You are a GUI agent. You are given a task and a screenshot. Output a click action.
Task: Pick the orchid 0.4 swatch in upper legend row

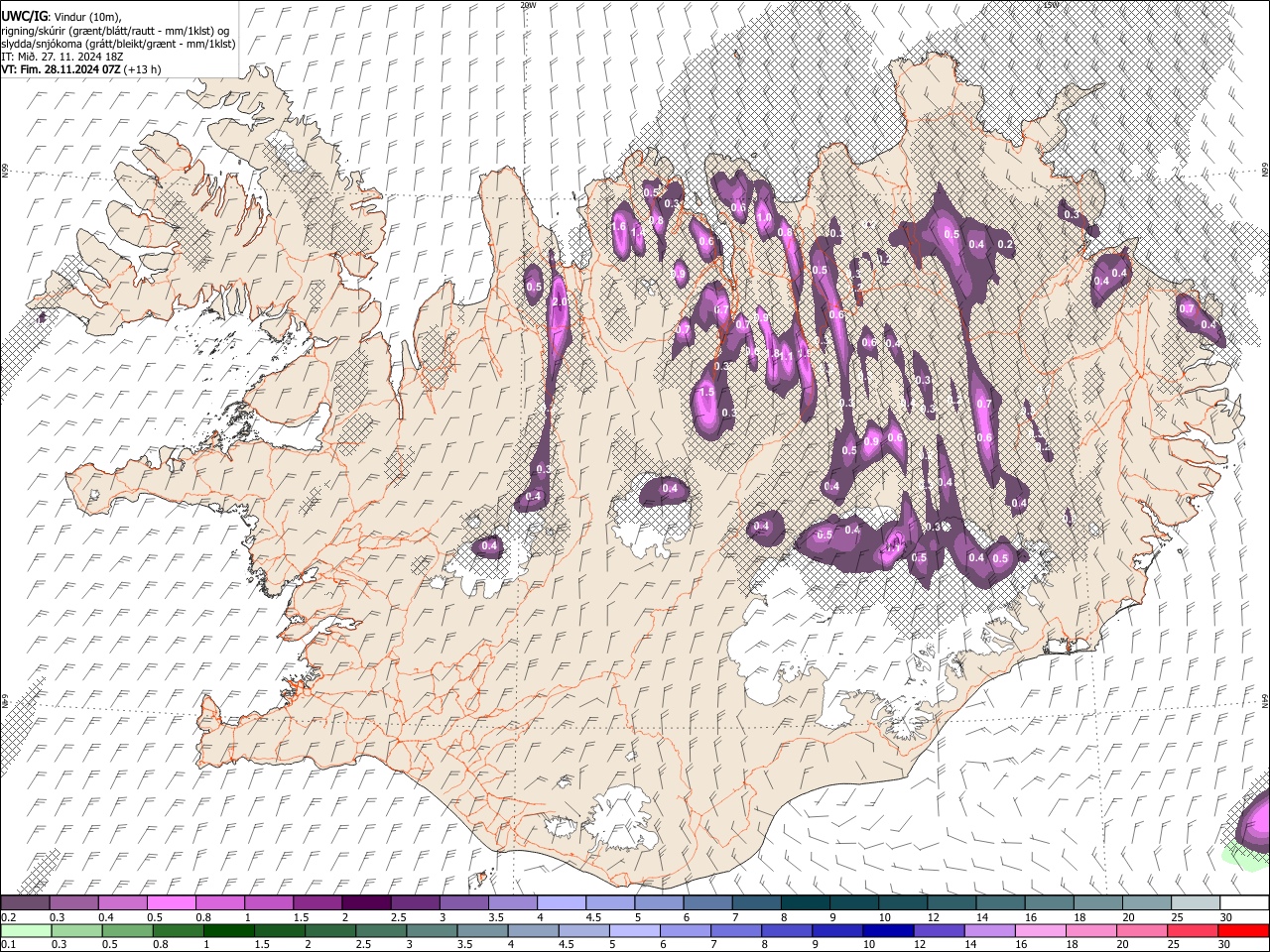(x=123, y=903)
